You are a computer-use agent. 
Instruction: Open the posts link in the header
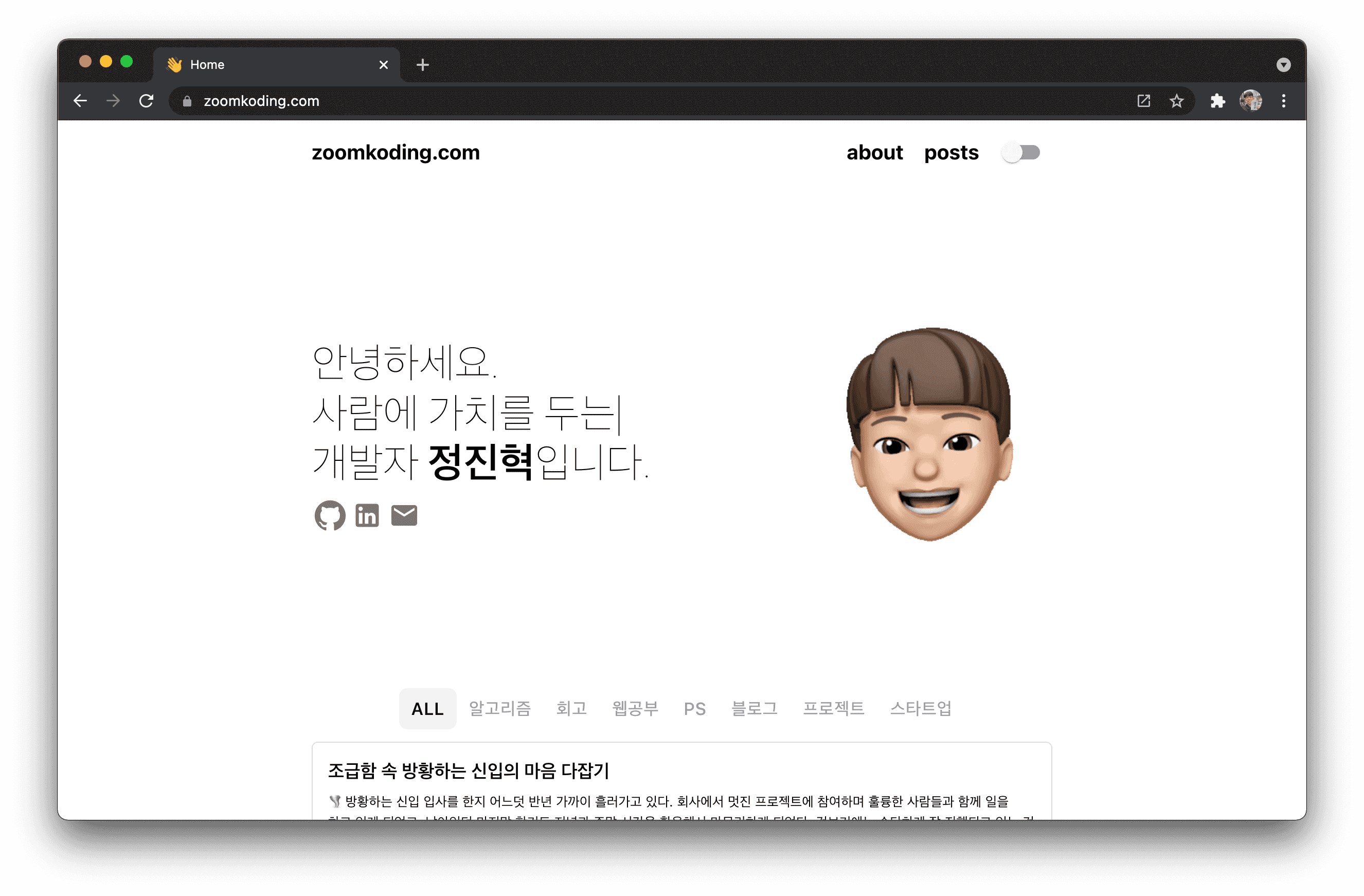tap(951, 152)
